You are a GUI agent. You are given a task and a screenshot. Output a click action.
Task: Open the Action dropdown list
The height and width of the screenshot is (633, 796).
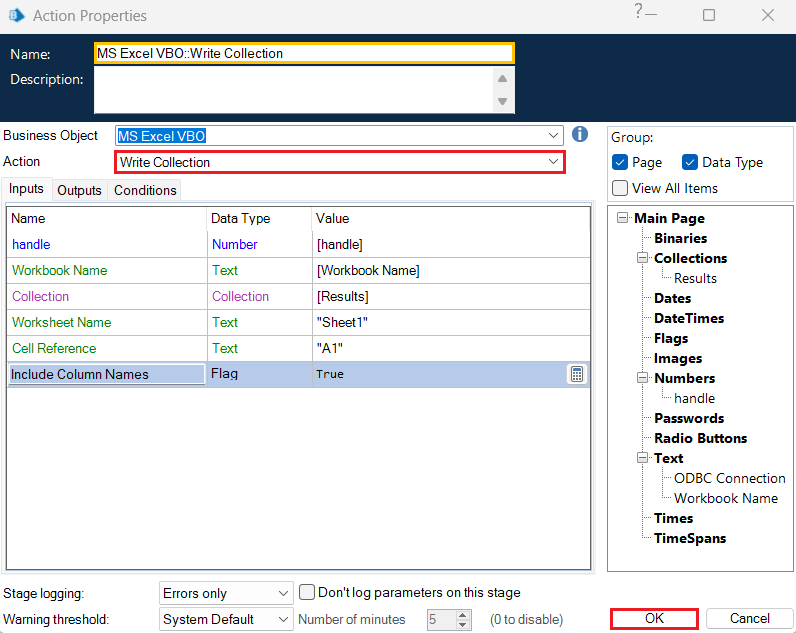[x=553, y=162]
